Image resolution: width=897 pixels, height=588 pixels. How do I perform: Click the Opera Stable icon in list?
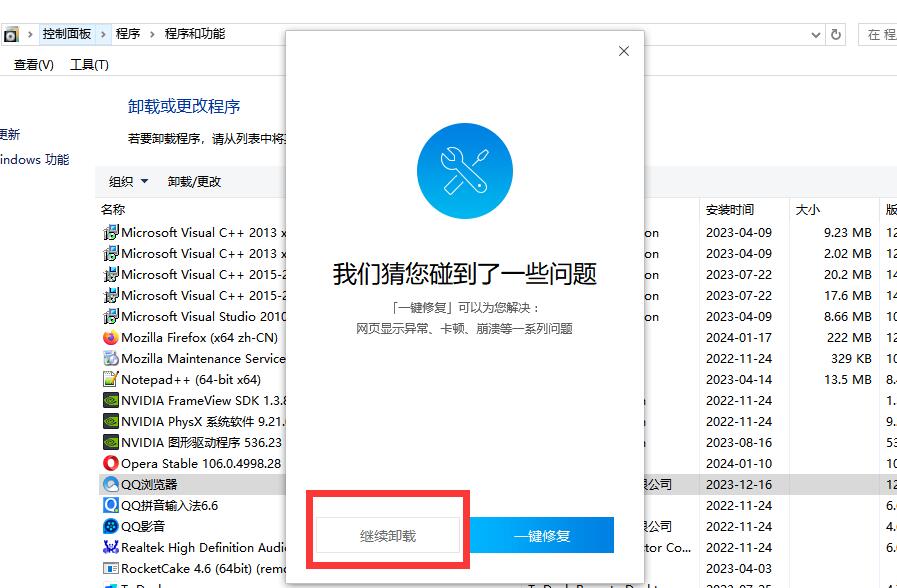coord(110,463)
